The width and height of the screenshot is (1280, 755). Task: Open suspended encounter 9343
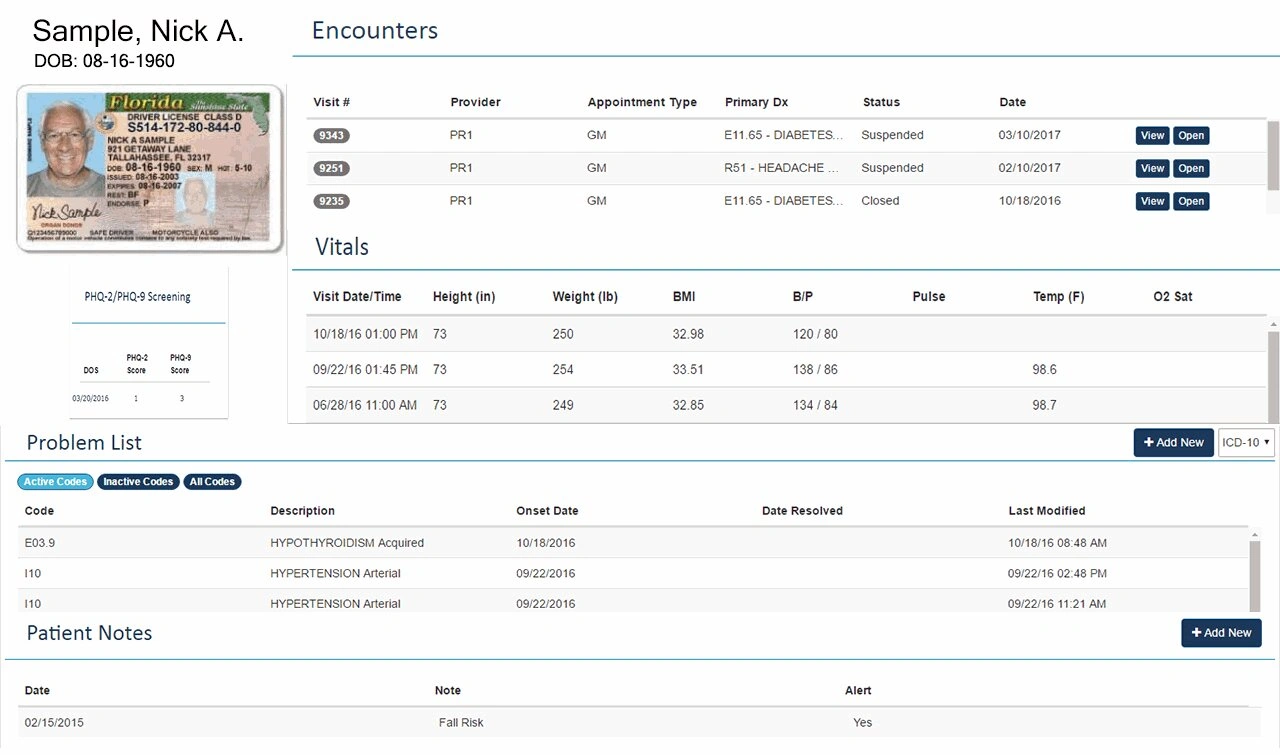click(x=1191, y=135)
